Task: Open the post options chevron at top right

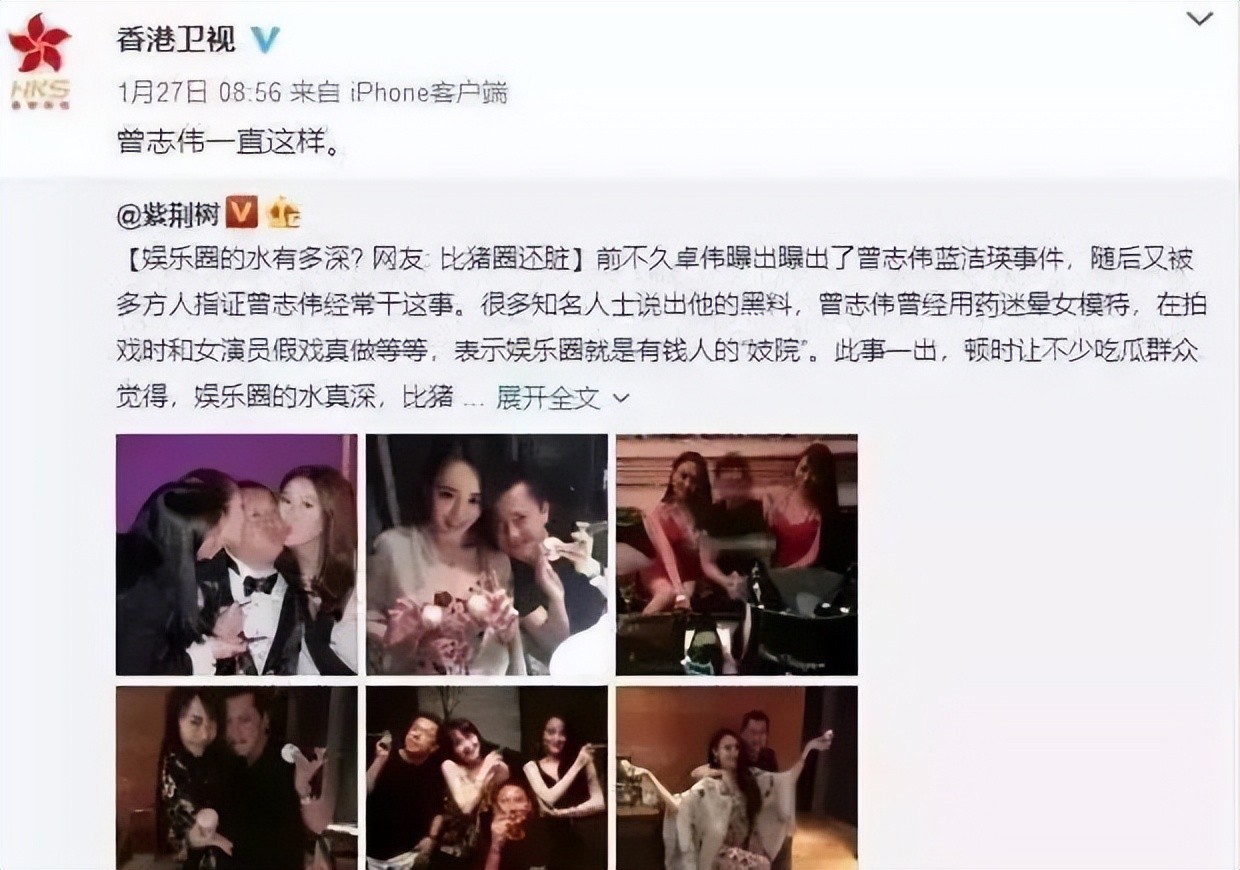Action: pos(1198,19)
